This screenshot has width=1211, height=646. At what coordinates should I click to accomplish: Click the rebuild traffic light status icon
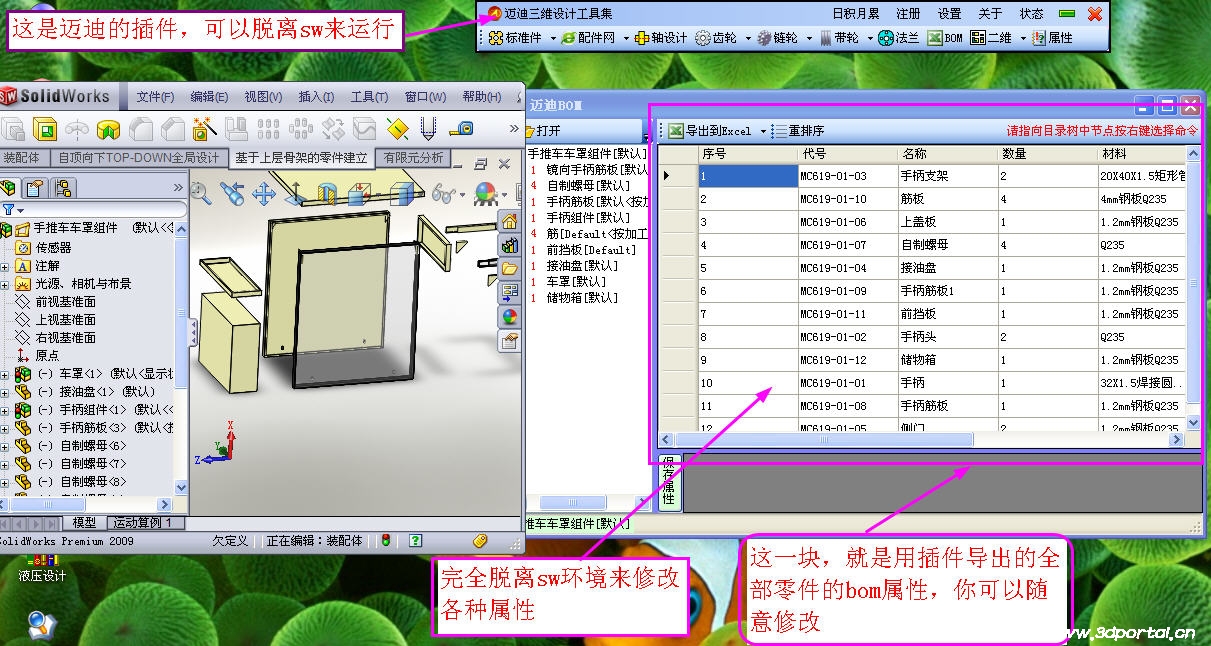click(386, 541)
